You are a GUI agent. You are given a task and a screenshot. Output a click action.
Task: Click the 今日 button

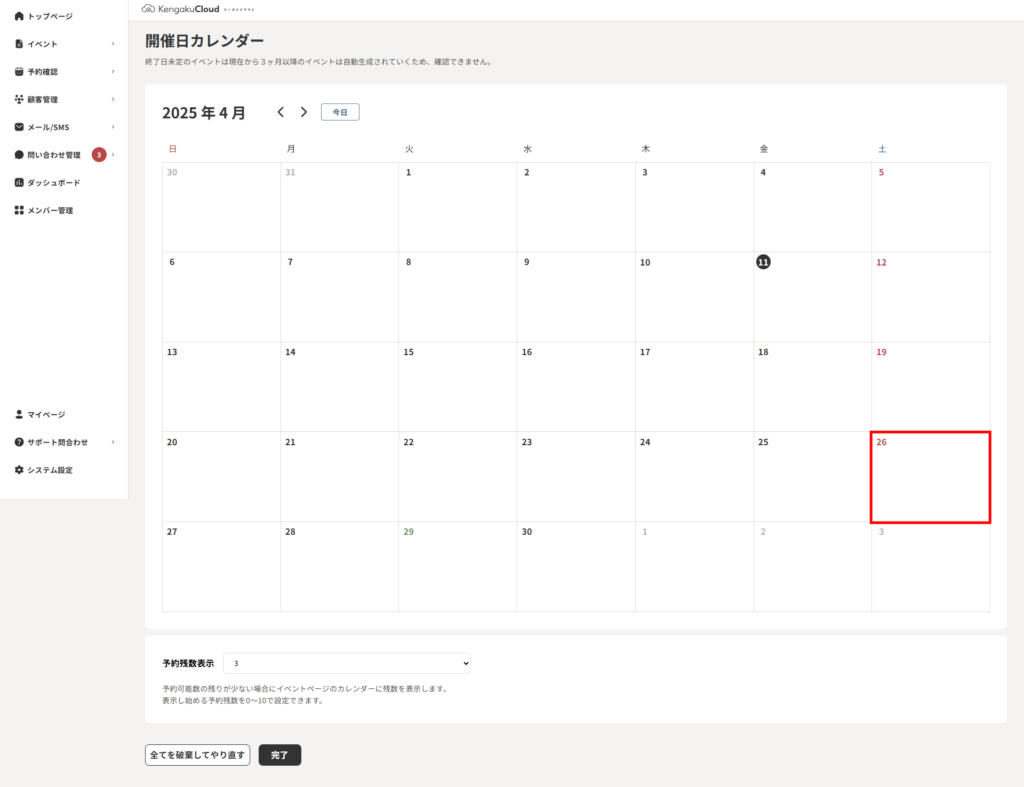point(340,112)
